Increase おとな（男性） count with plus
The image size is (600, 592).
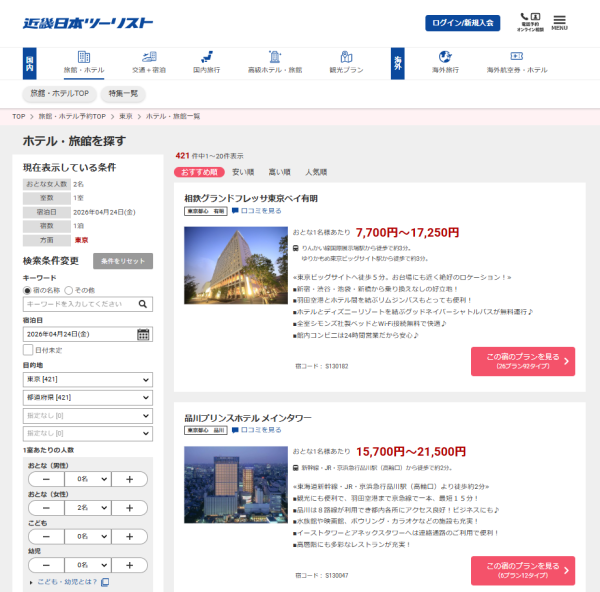[129, 479]
